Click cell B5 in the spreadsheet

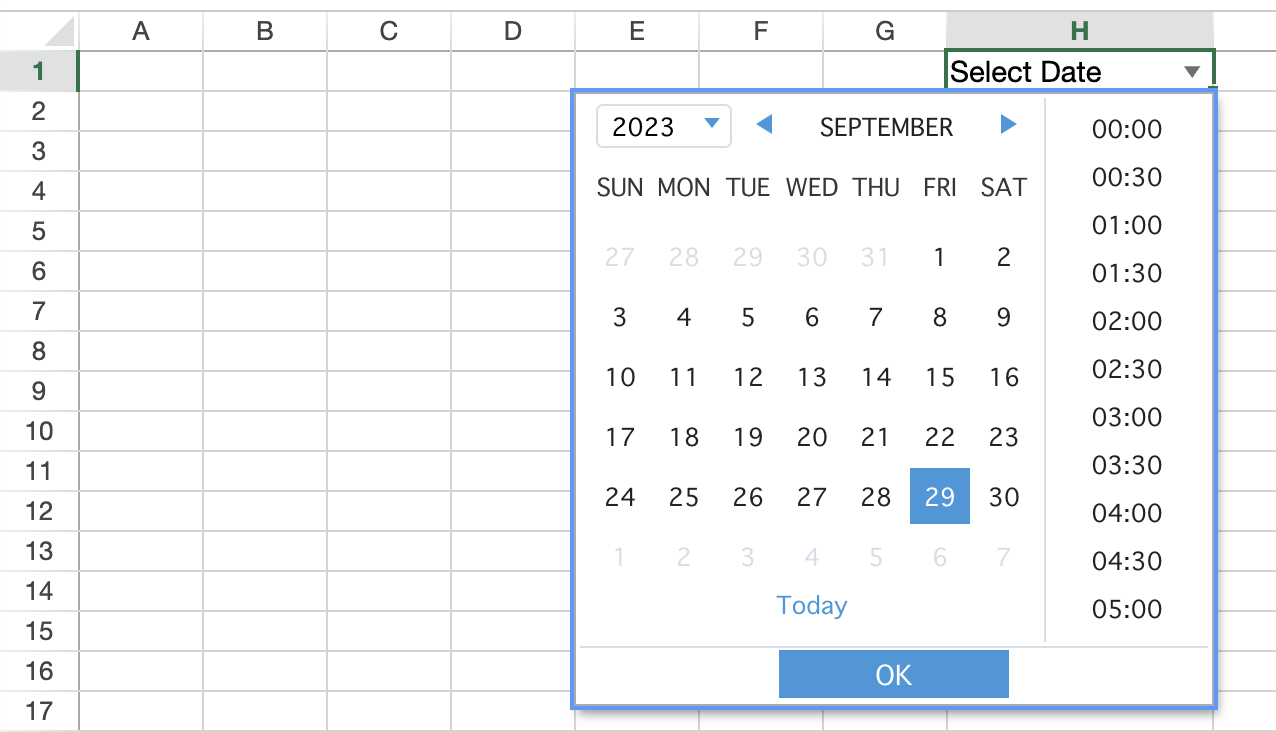(x=265, y=231)
